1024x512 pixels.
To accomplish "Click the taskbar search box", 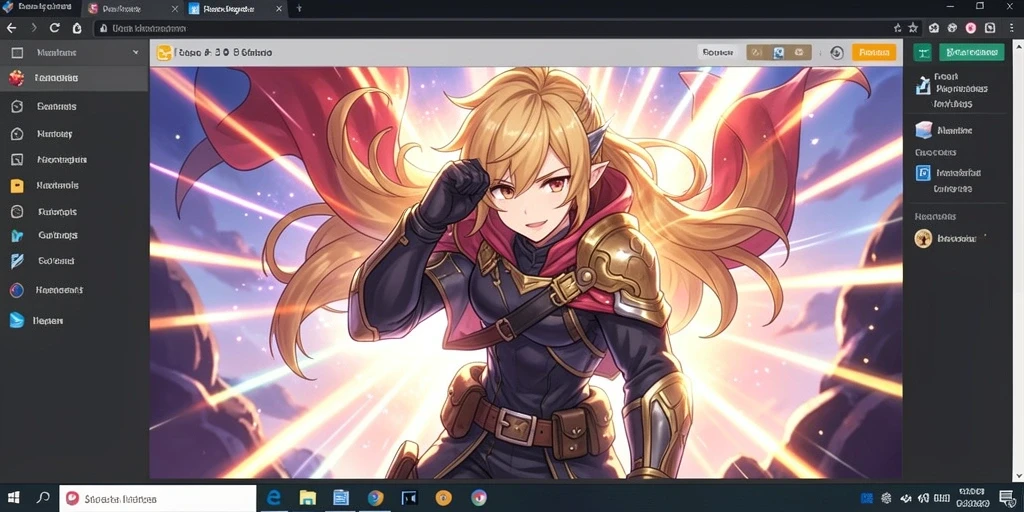I will coord(157,499).
